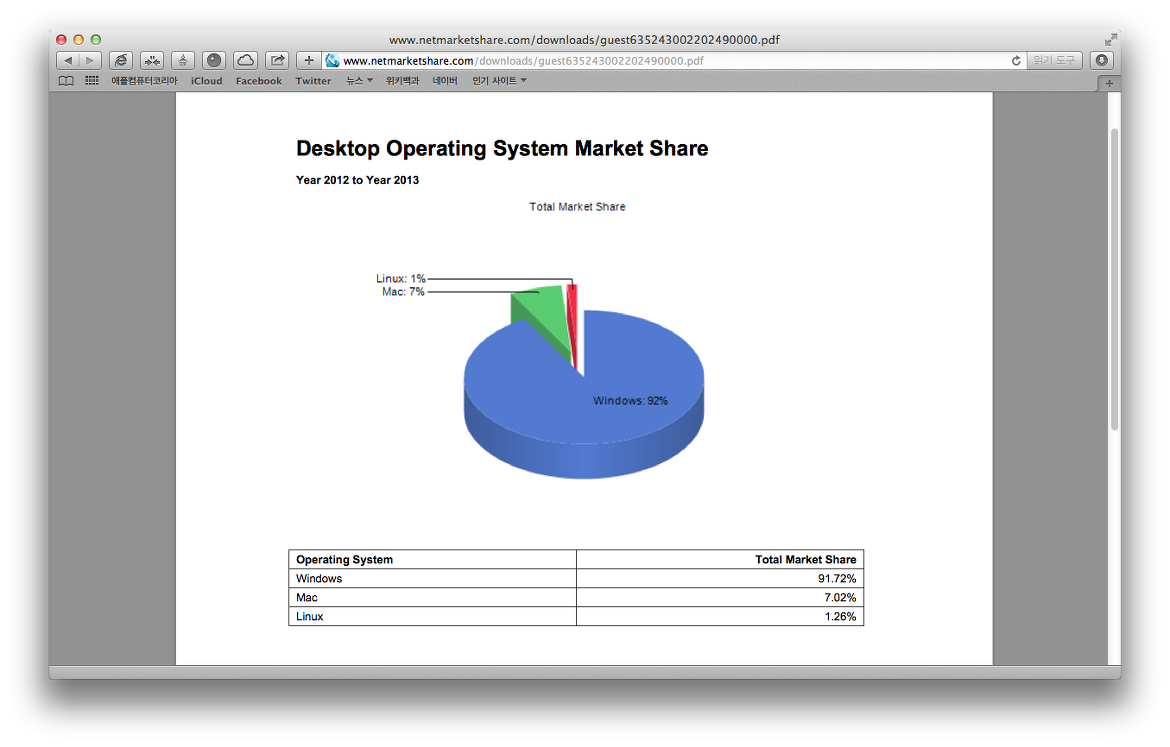The height and width of the screenshot is (747, 1170).
Task: Add bookmark with the plus button
Action: click(x=308, y=60)
